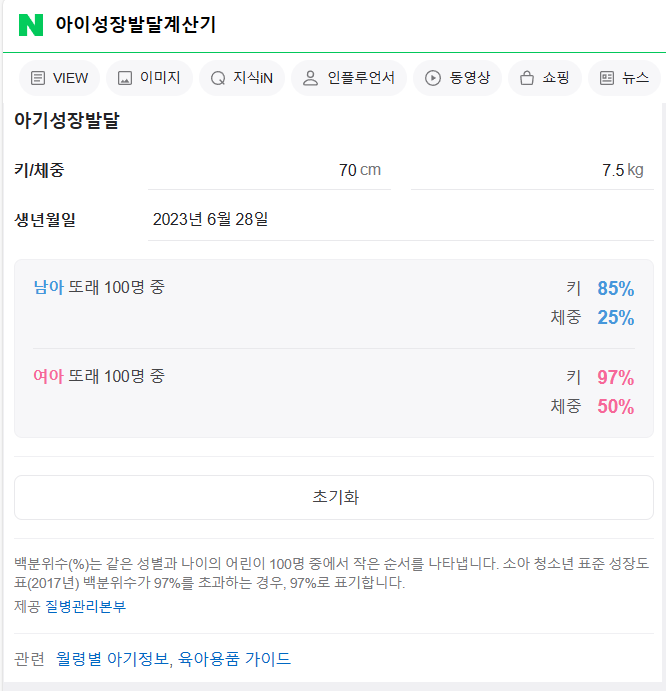Open the 질병관리본부 provider link
This screenshot has height=691, width=666.
coord(86,606)
